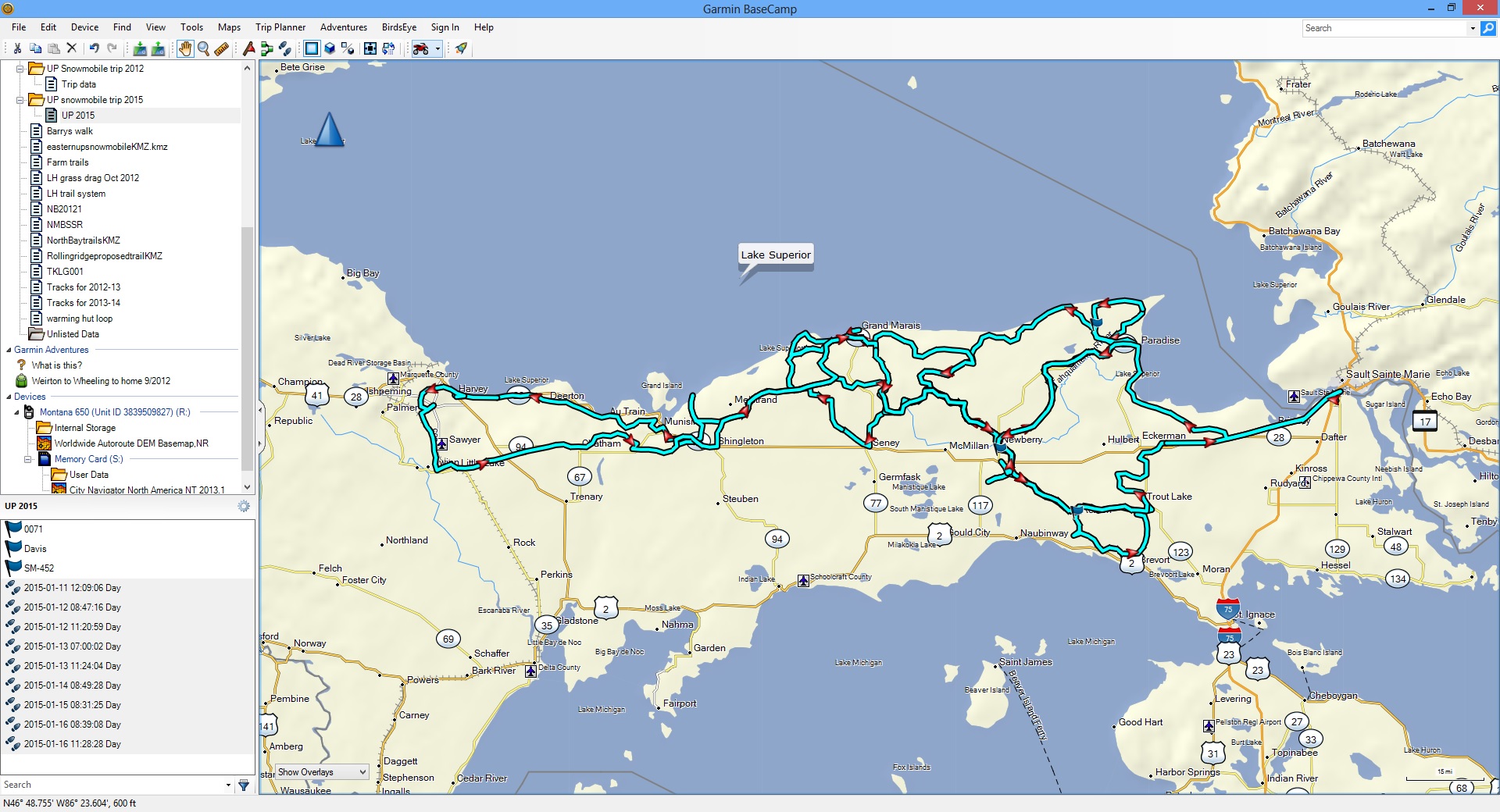Click the filter funnel icon
The width and height of the screenshot is (1500, 812).
point(244,785)
